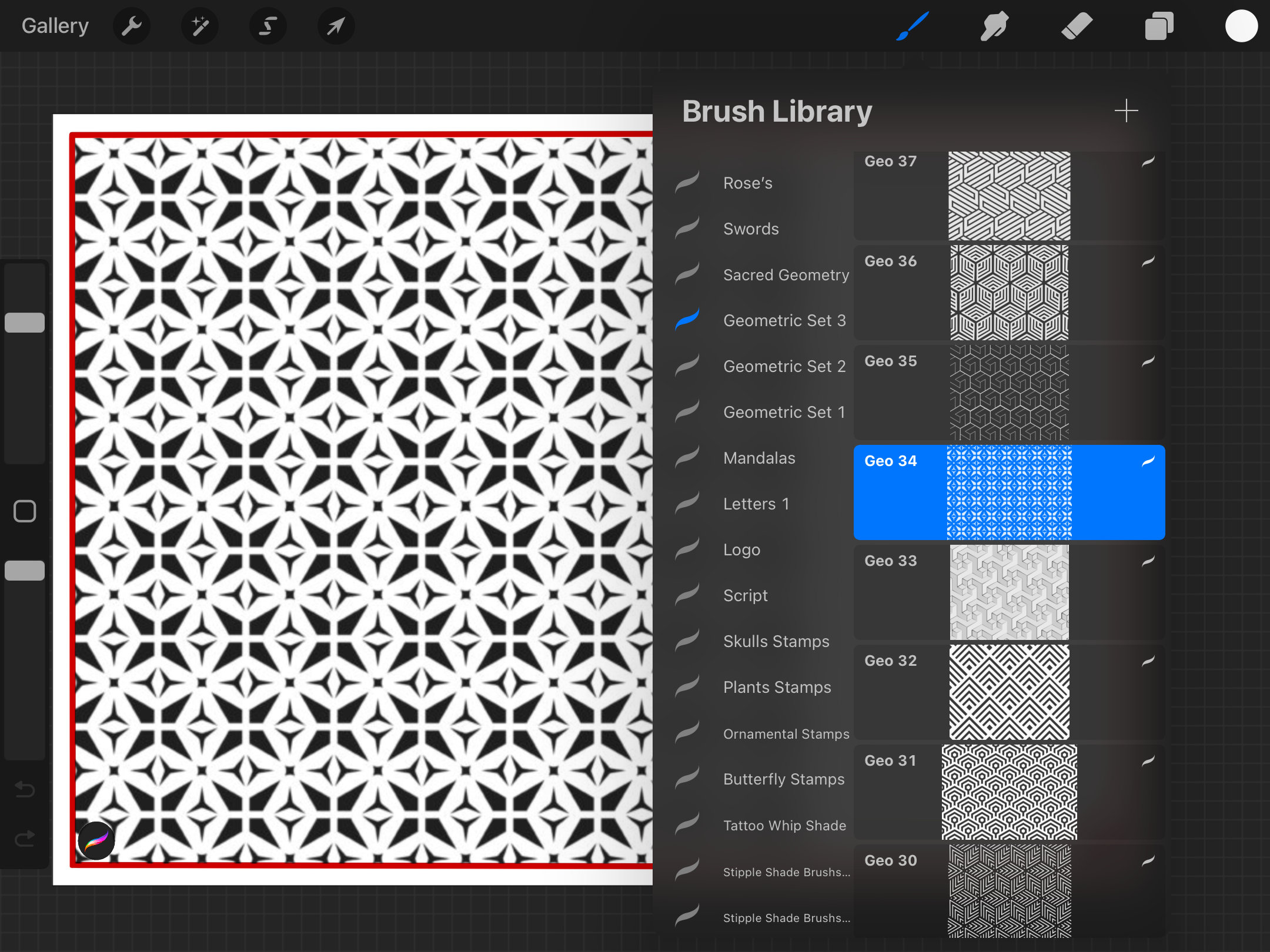This screenshot has width=1270, height=952.
Task: Open the Sacred Geometry brush set
Action: pos(763,274)
